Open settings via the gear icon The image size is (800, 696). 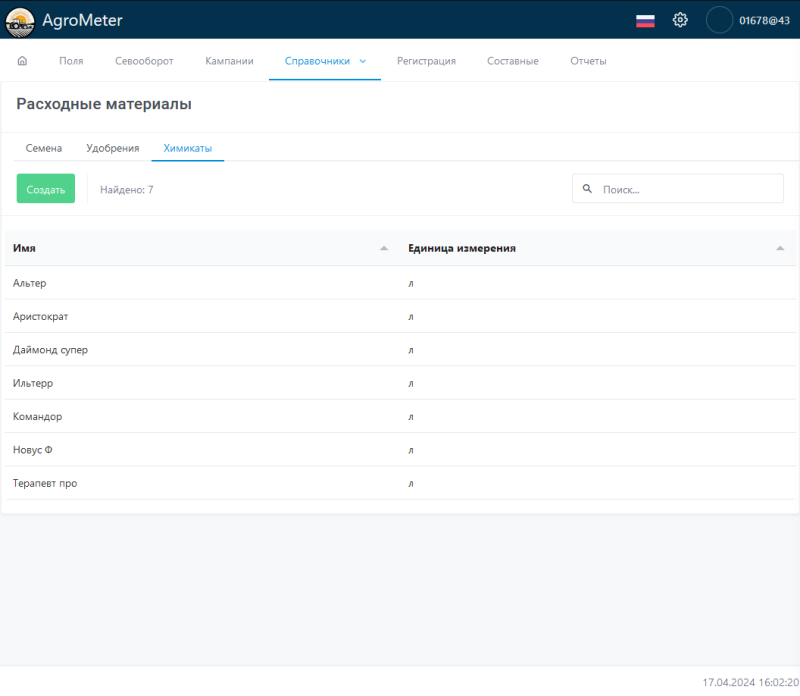coord(680,20)
